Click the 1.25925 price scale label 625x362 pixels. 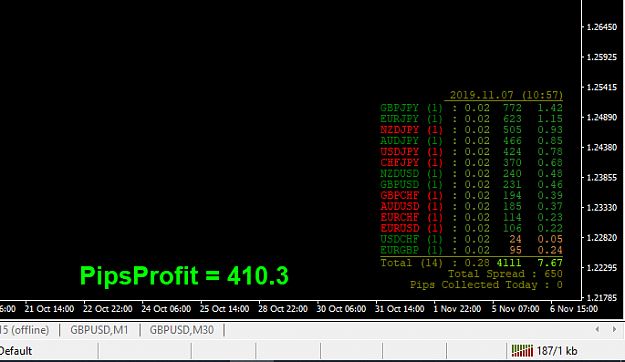(x=602, y=57)
